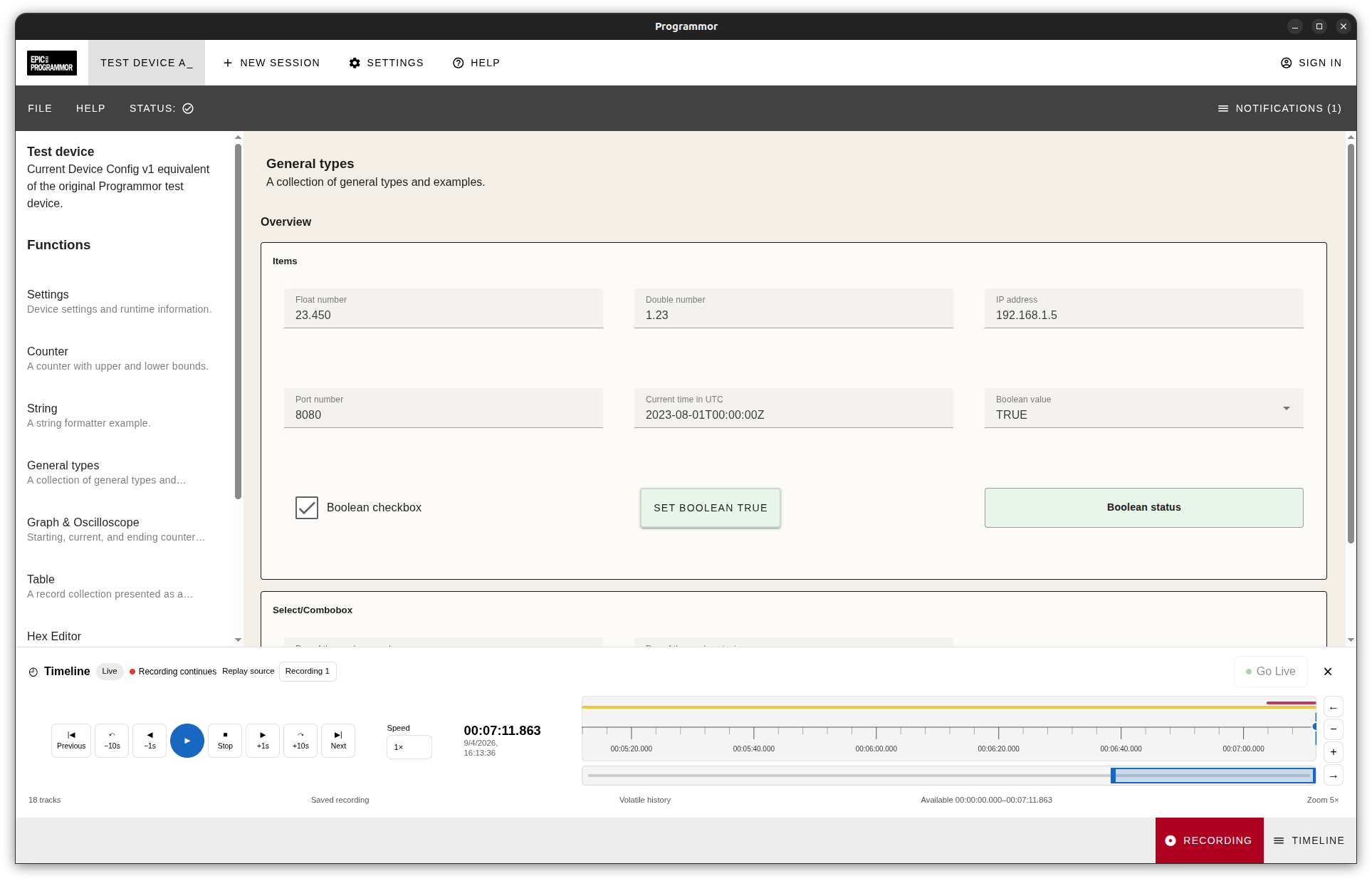This screenshot has height=881, width=1372.
Task: Open the Hex Editor function
Action: (x=54, y=636)
